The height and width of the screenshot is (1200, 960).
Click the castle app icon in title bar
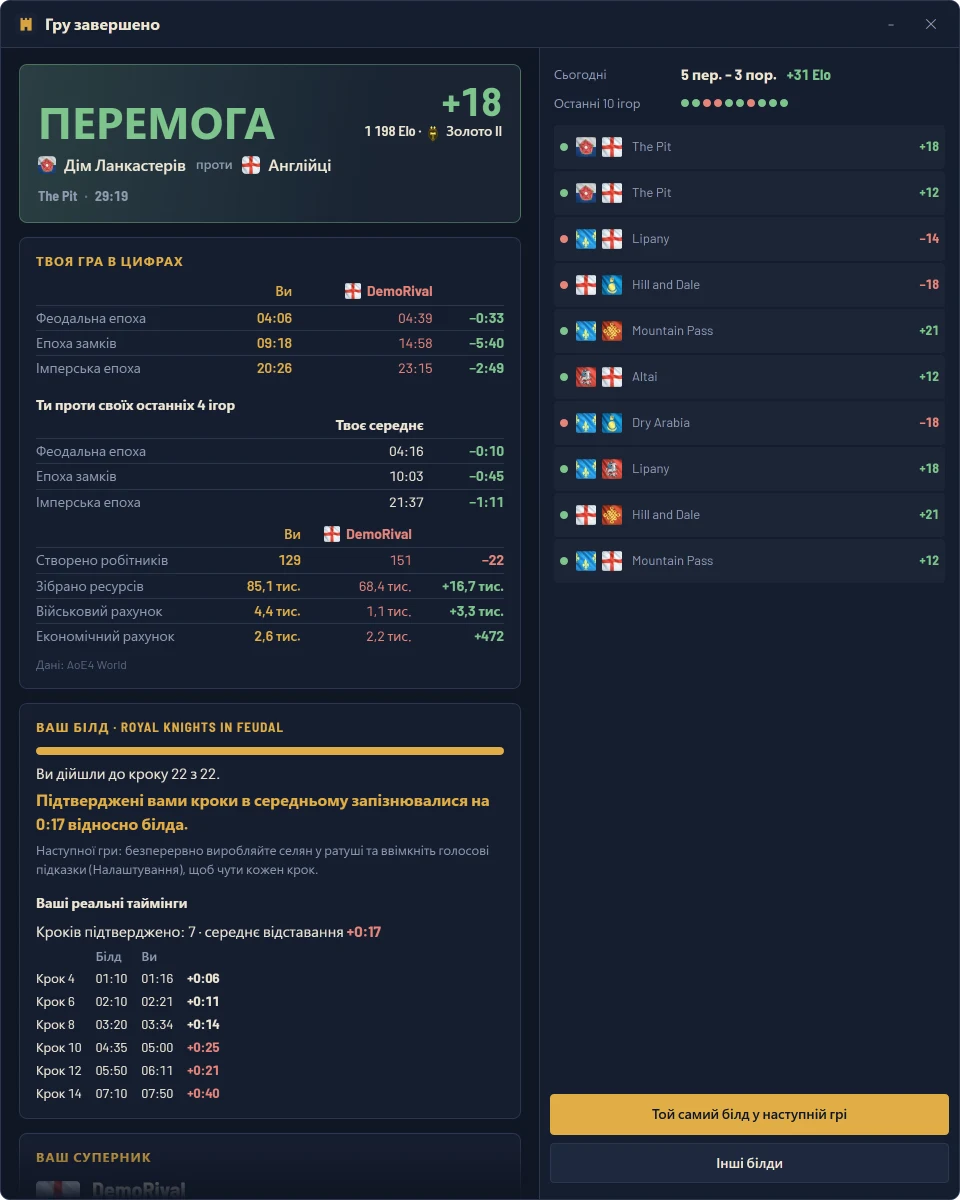[26, 24]
